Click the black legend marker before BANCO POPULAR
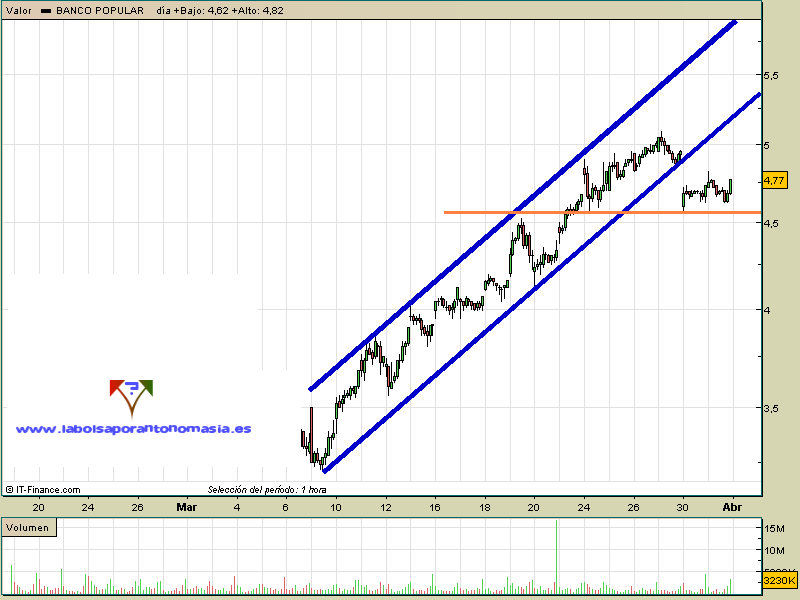The image size is (800, 600). point(46,10)
